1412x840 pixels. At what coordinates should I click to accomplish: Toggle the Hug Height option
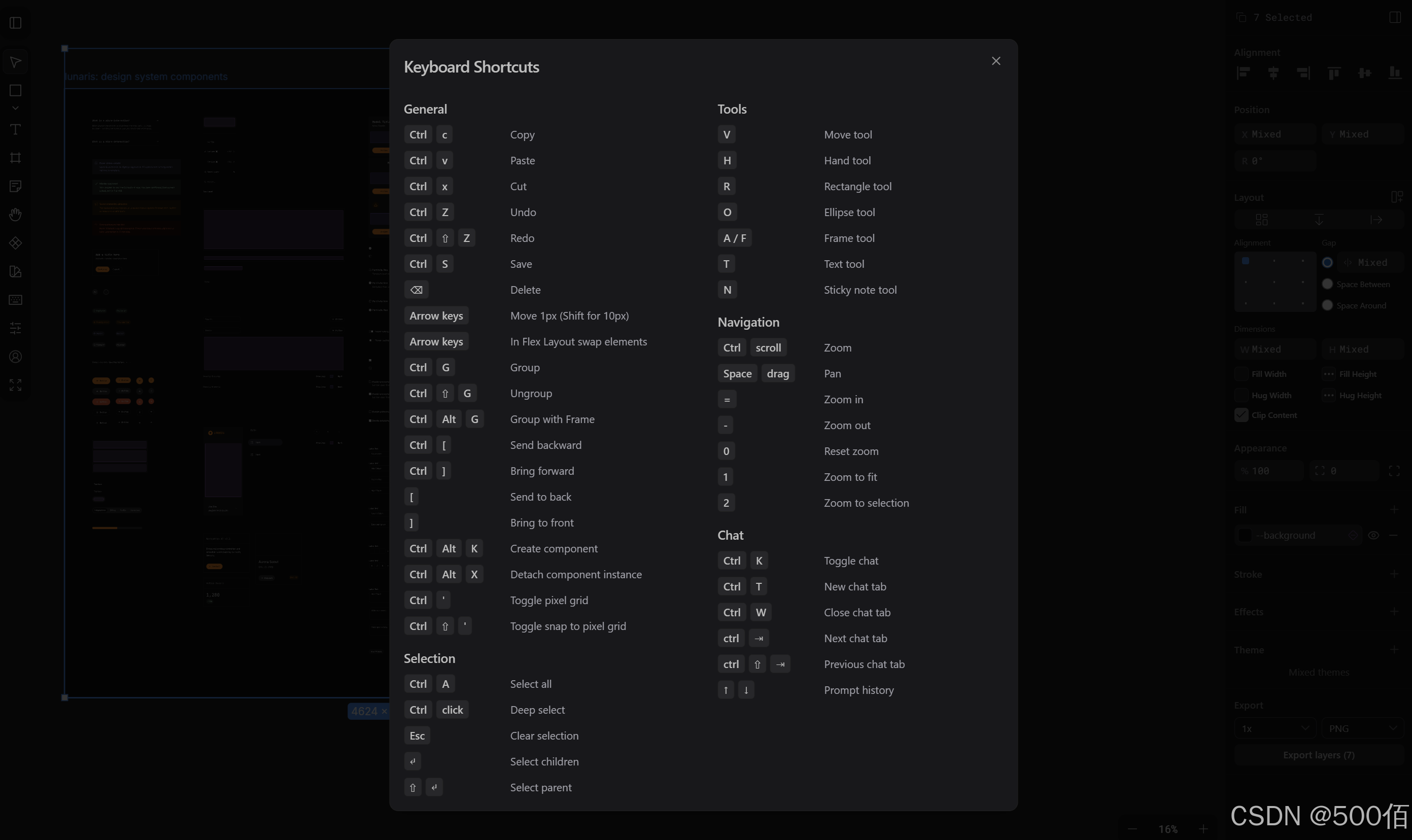(1329, 396)
